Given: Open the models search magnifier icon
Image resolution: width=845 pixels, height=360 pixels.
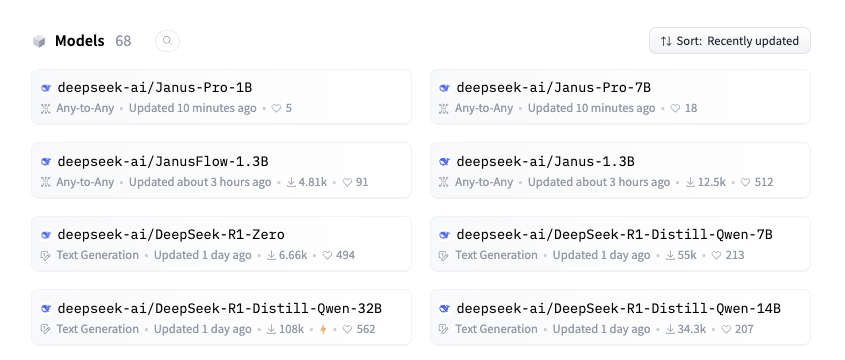Looking at the screenshot, I should point(168,40).
